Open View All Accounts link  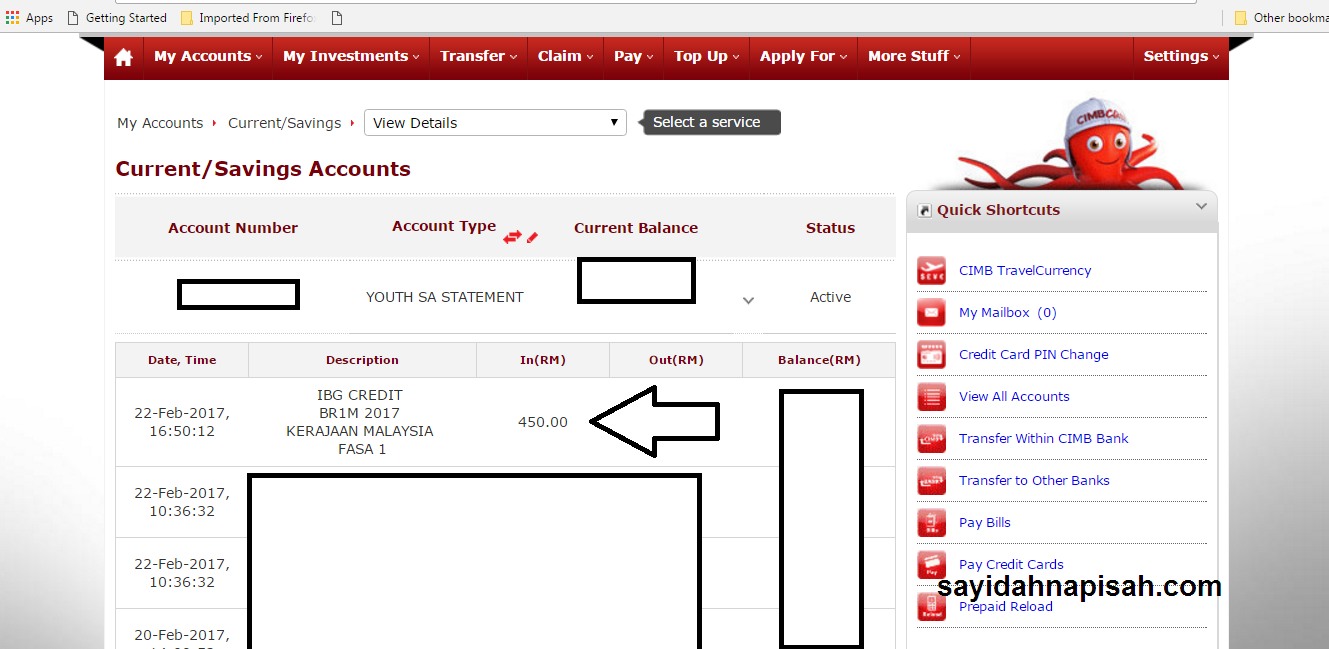coord(1014,397)
